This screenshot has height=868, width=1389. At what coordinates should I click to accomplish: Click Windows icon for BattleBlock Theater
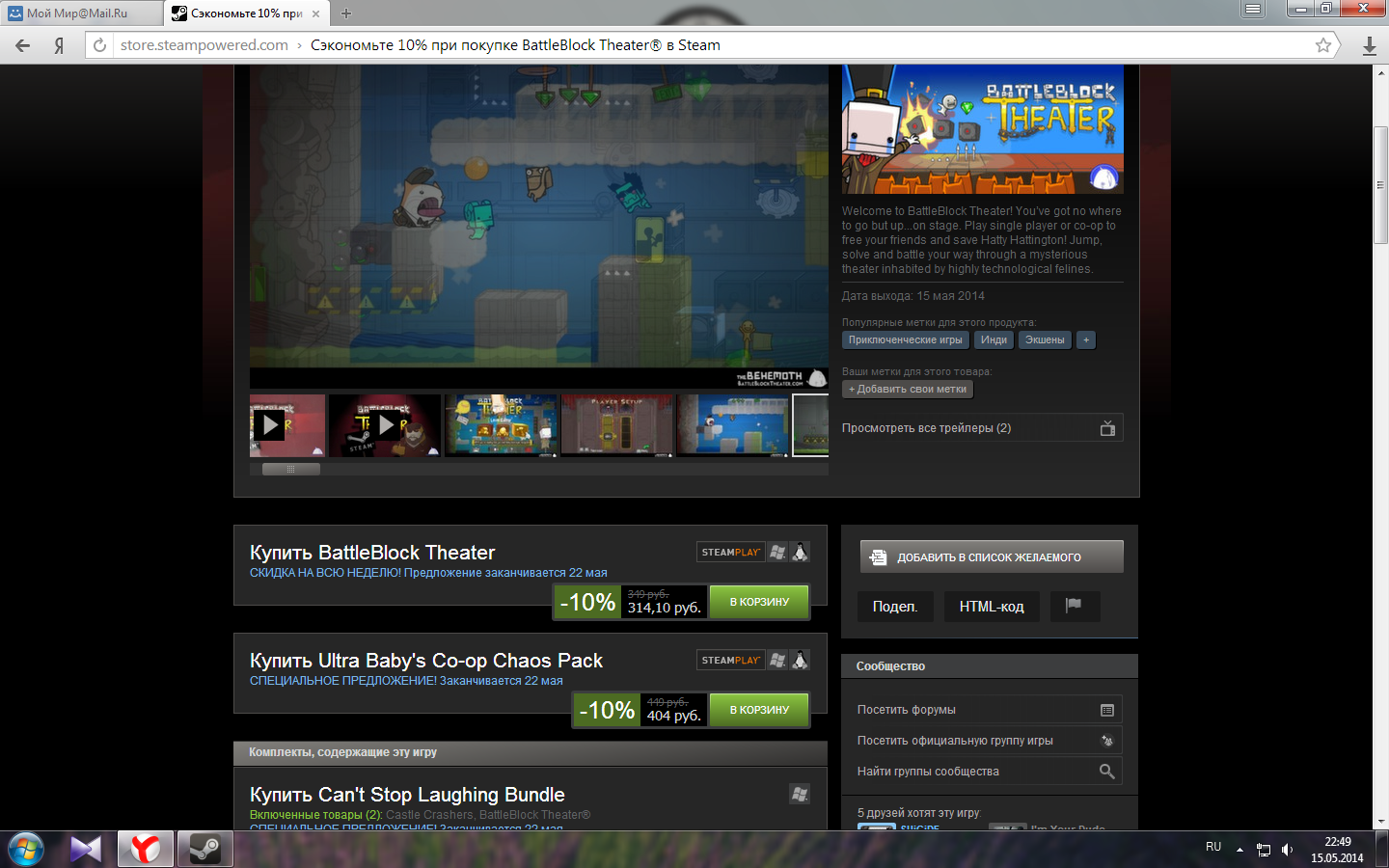point(777,552)
